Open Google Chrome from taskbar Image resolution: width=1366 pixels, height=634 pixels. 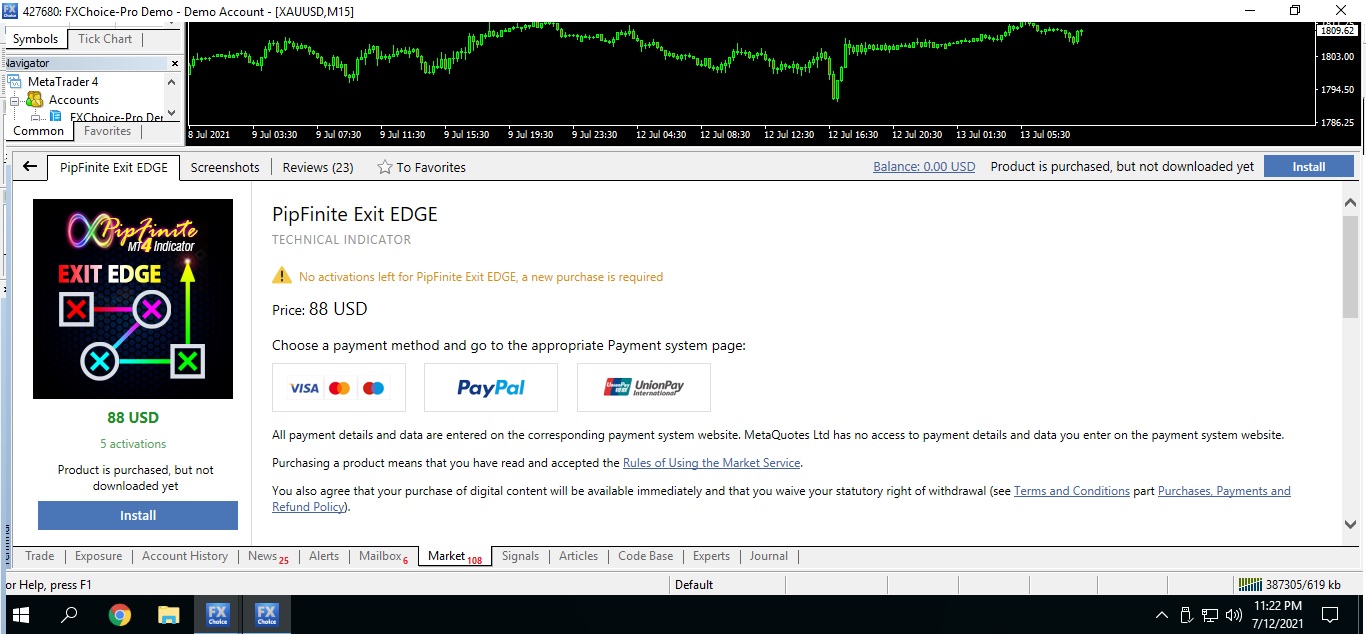[x=119, y=615]
